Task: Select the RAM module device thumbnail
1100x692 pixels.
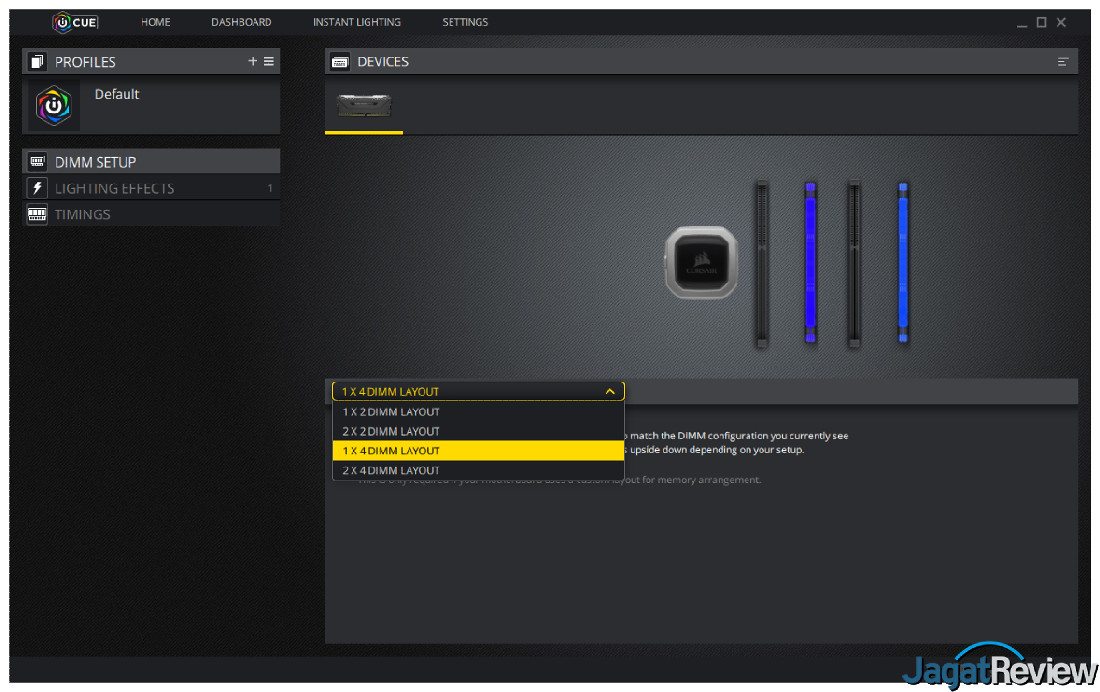Action: pos(364,106)
